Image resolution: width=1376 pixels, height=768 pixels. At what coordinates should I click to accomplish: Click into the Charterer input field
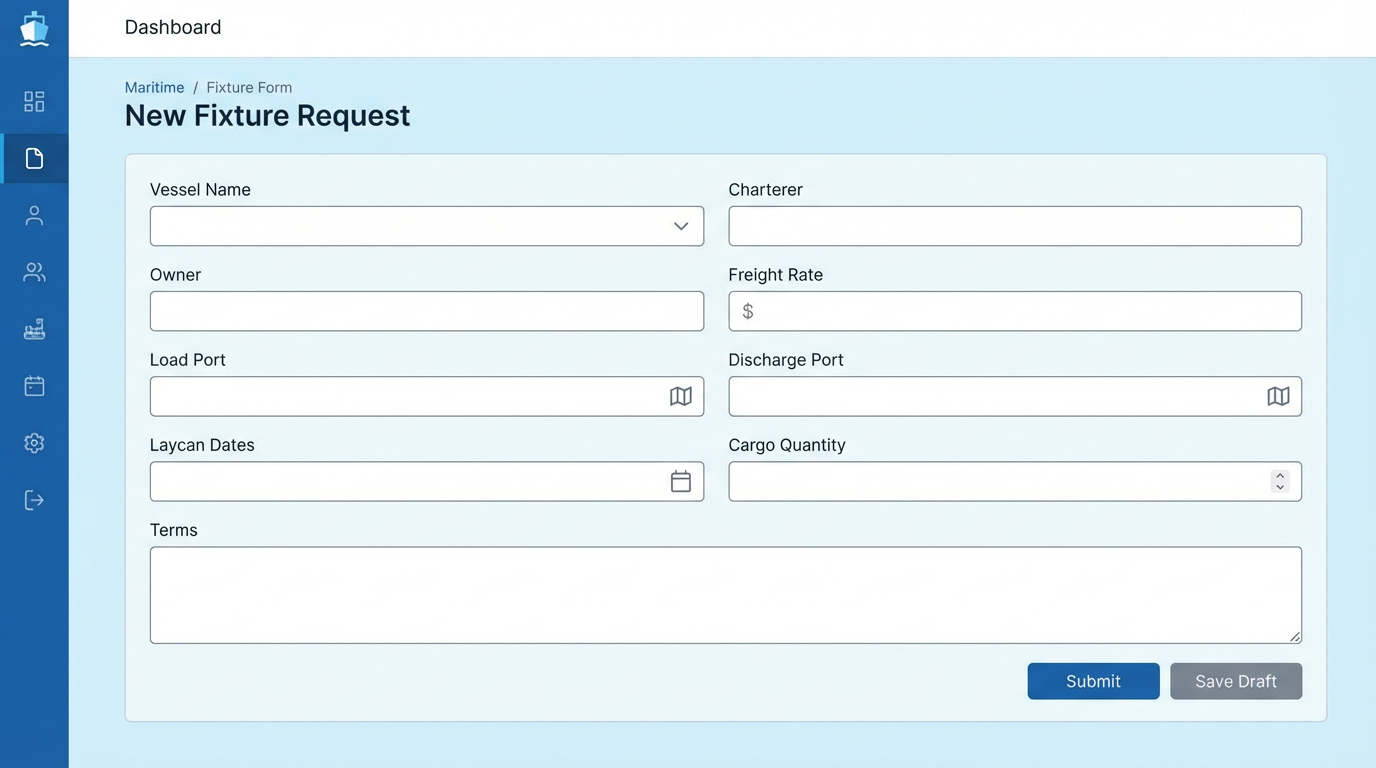tap(1014, 226)
